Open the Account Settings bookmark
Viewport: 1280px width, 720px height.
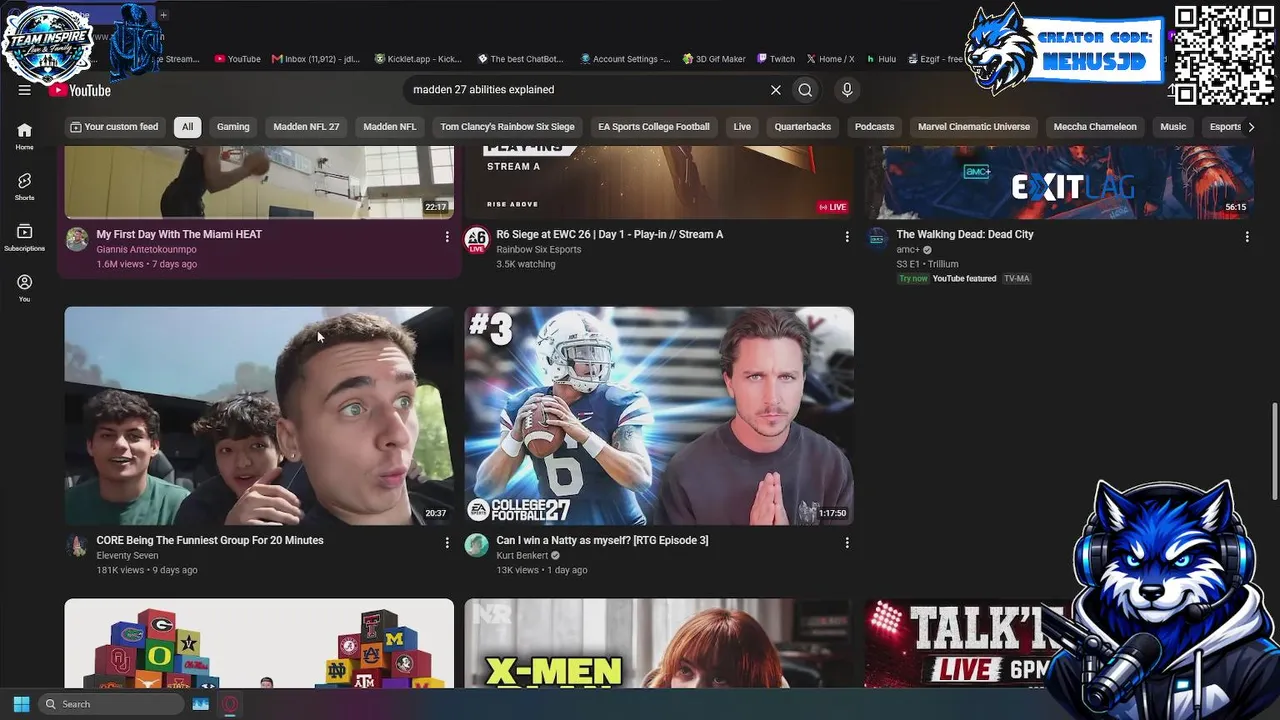click(625, 59)
